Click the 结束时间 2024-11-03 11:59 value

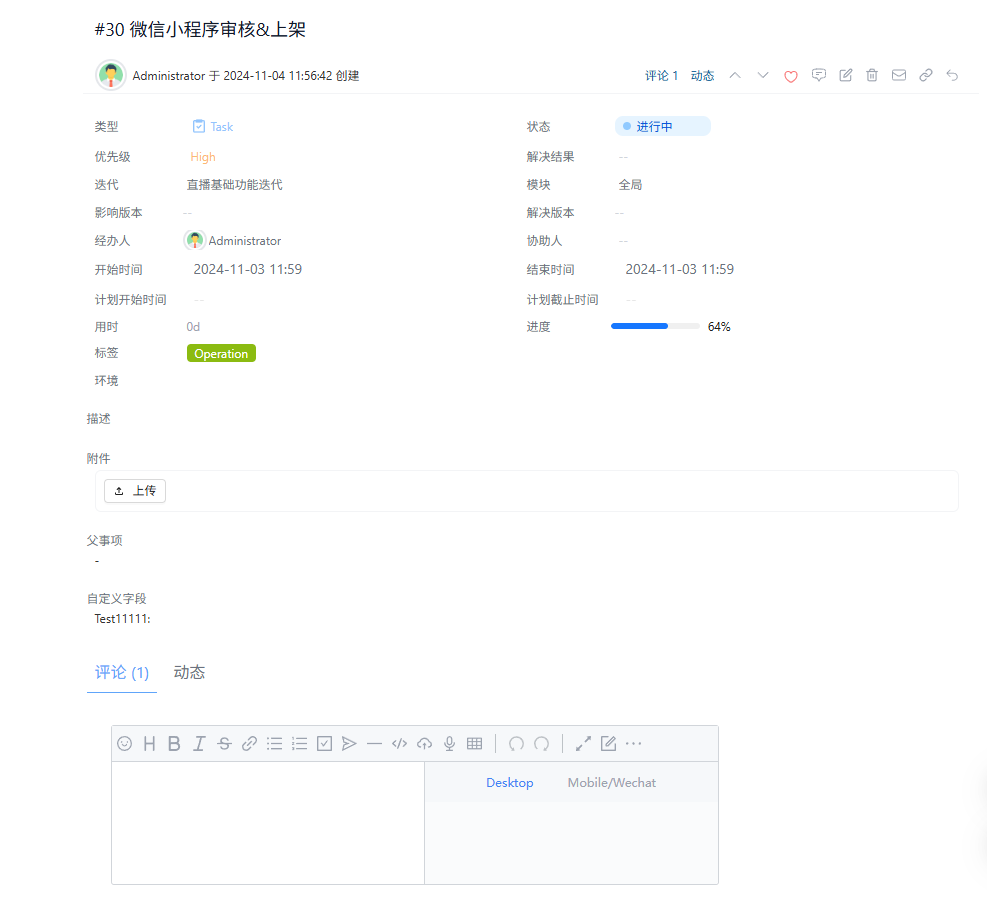[679, 269]
